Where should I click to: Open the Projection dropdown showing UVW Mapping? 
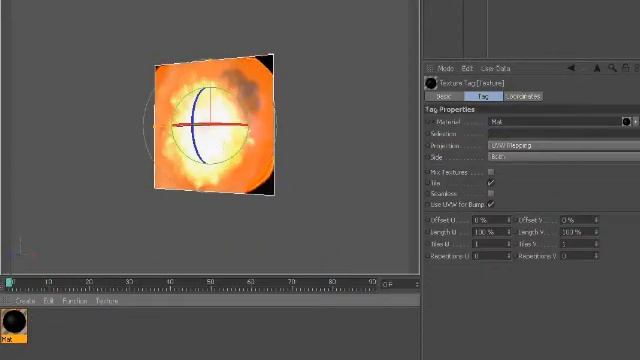click(564, 145)
